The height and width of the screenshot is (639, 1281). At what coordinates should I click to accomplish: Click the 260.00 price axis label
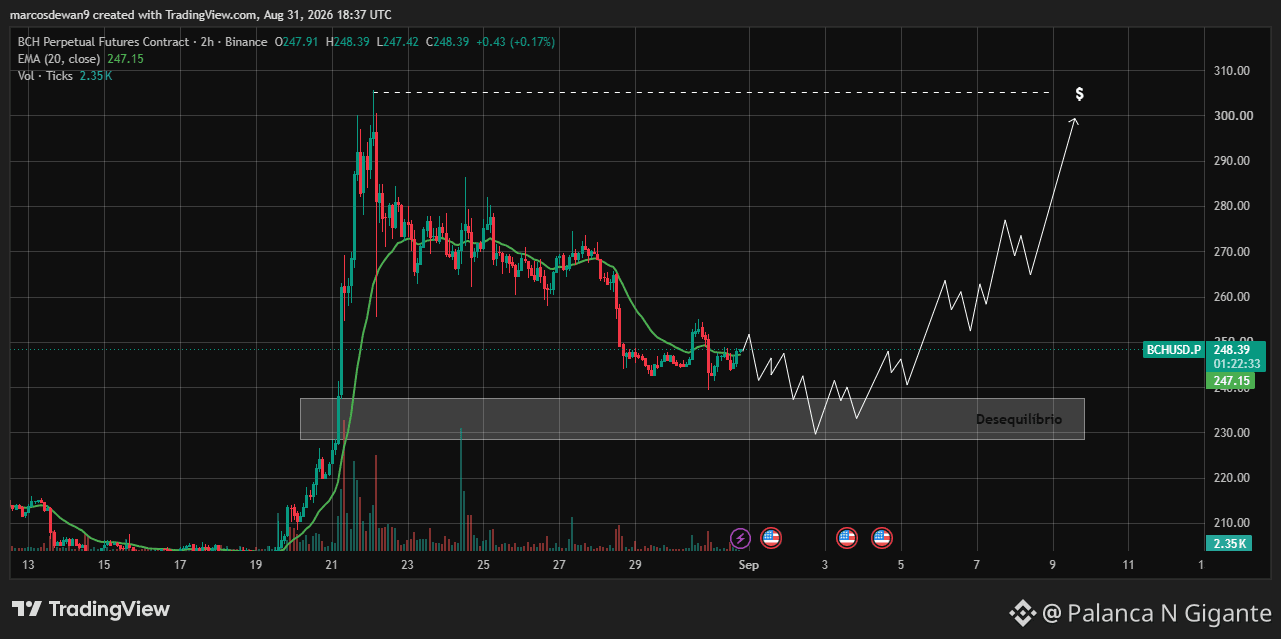1231,297
